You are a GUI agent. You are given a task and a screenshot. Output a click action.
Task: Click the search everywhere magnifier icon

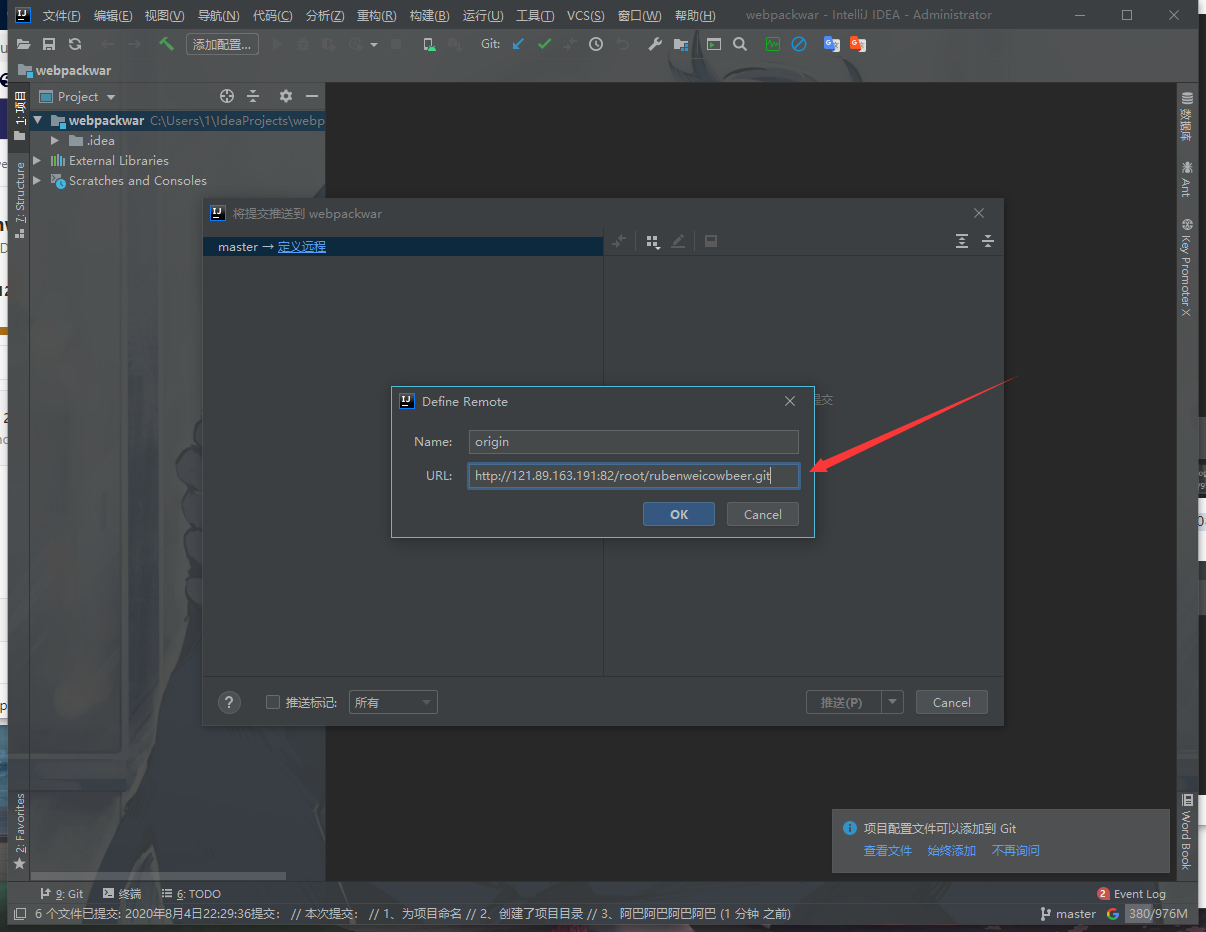(x=740, y=44)
